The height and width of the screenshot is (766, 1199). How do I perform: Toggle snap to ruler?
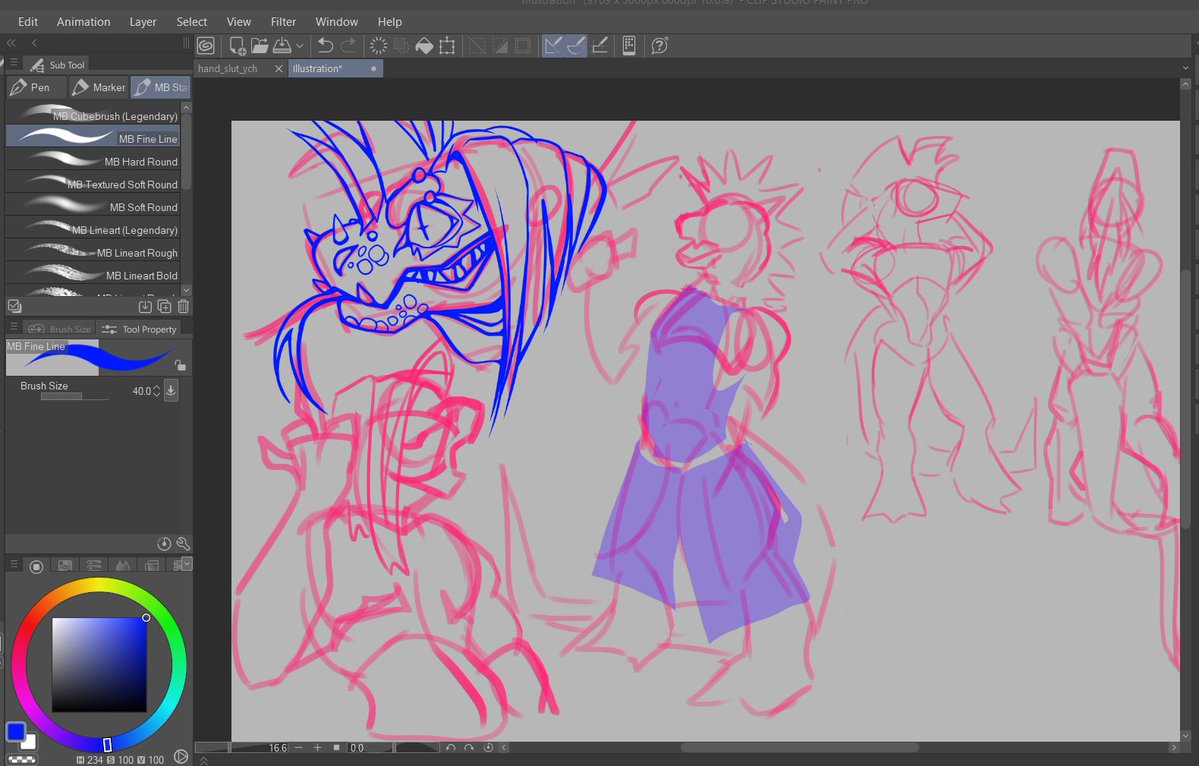click(553, 46)
